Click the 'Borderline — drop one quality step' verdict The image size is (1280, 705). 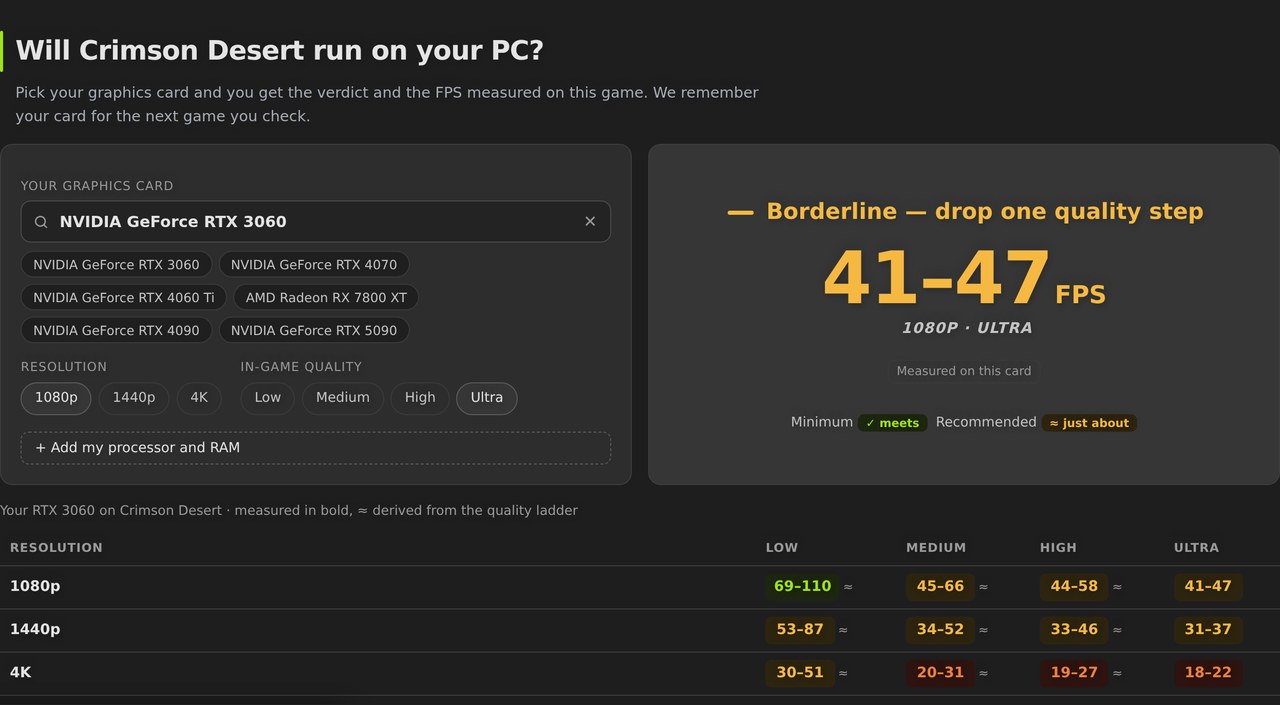pyautogui.click(x=964, y=212)
